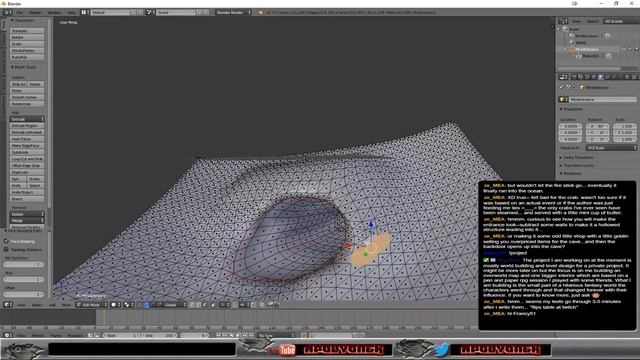Click the Blender logo icon in info header

click(260, 12)
